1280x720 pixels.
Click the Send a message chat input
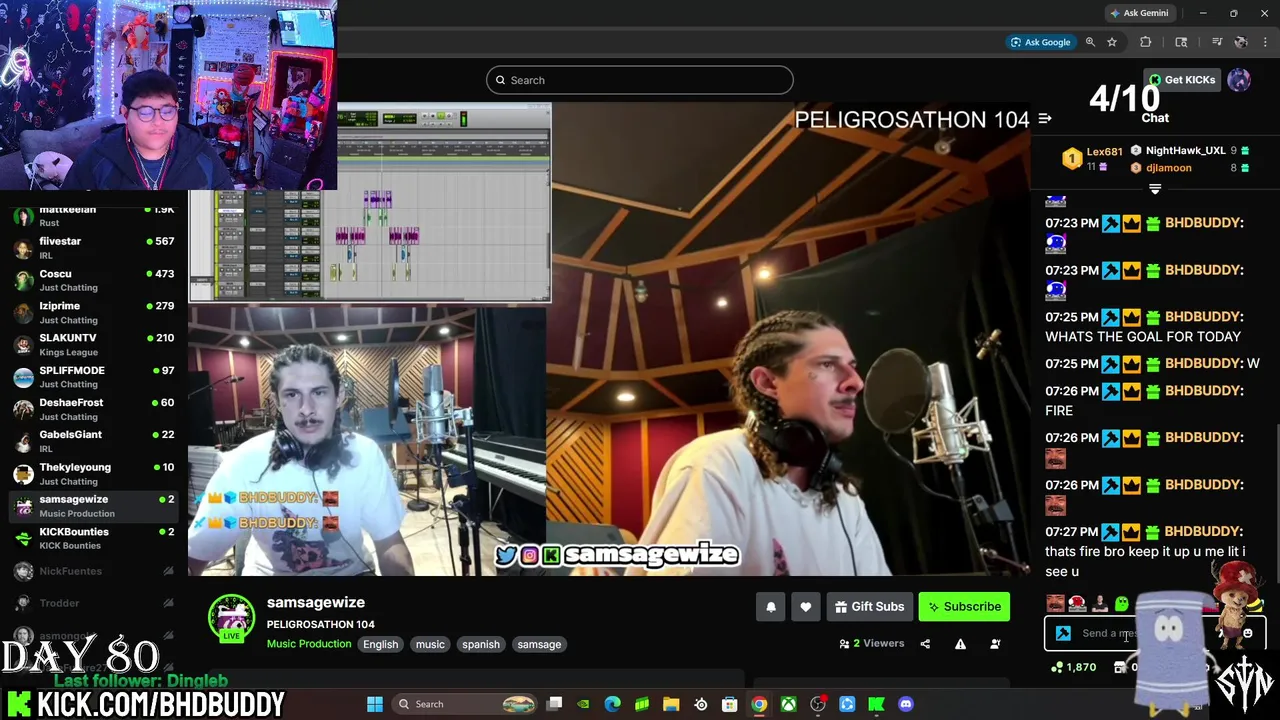[1155, 633]
